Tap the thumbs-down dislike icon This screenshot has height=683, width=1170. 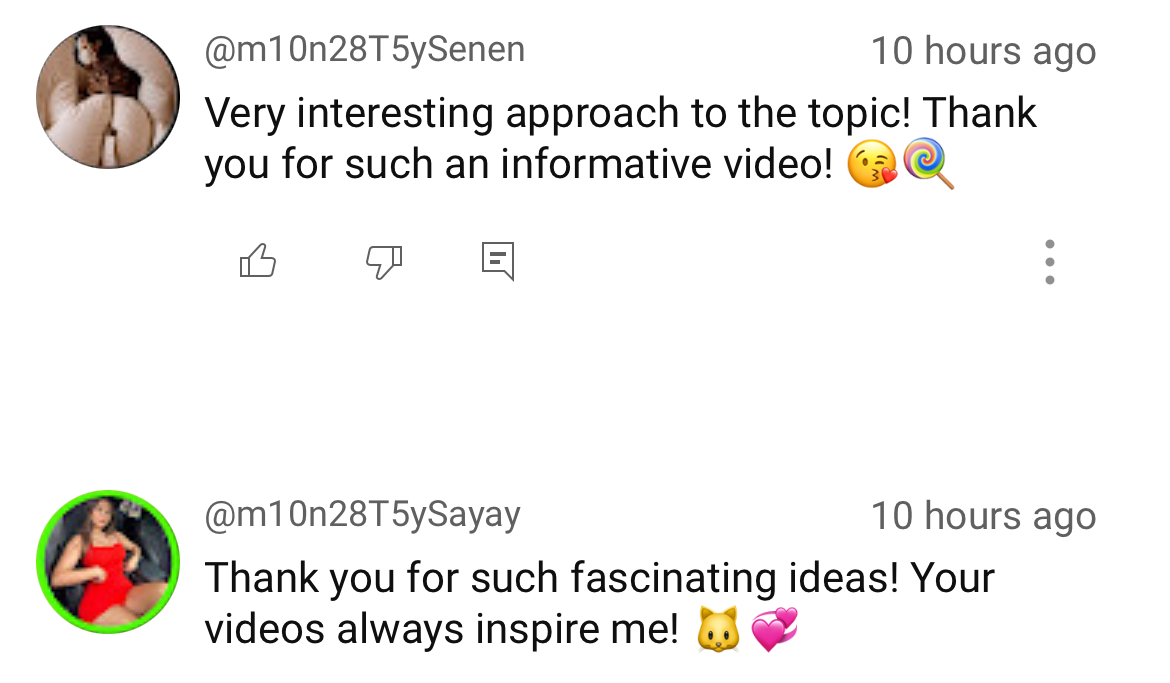click(384, 262)
